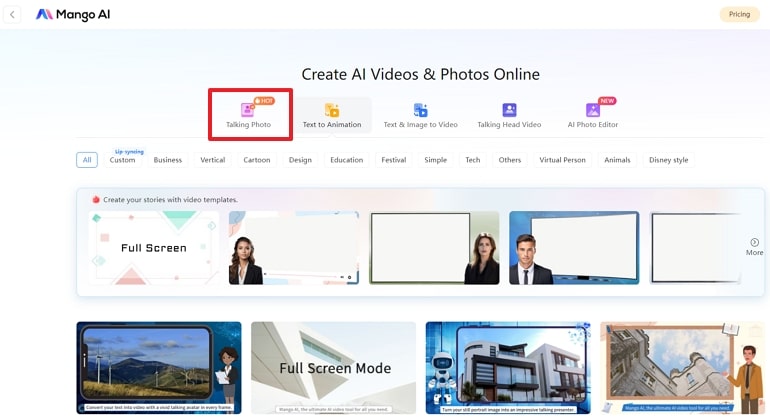Filter templates by Education
Viewport: 770px width, 420px height.
tap(346, 160)
